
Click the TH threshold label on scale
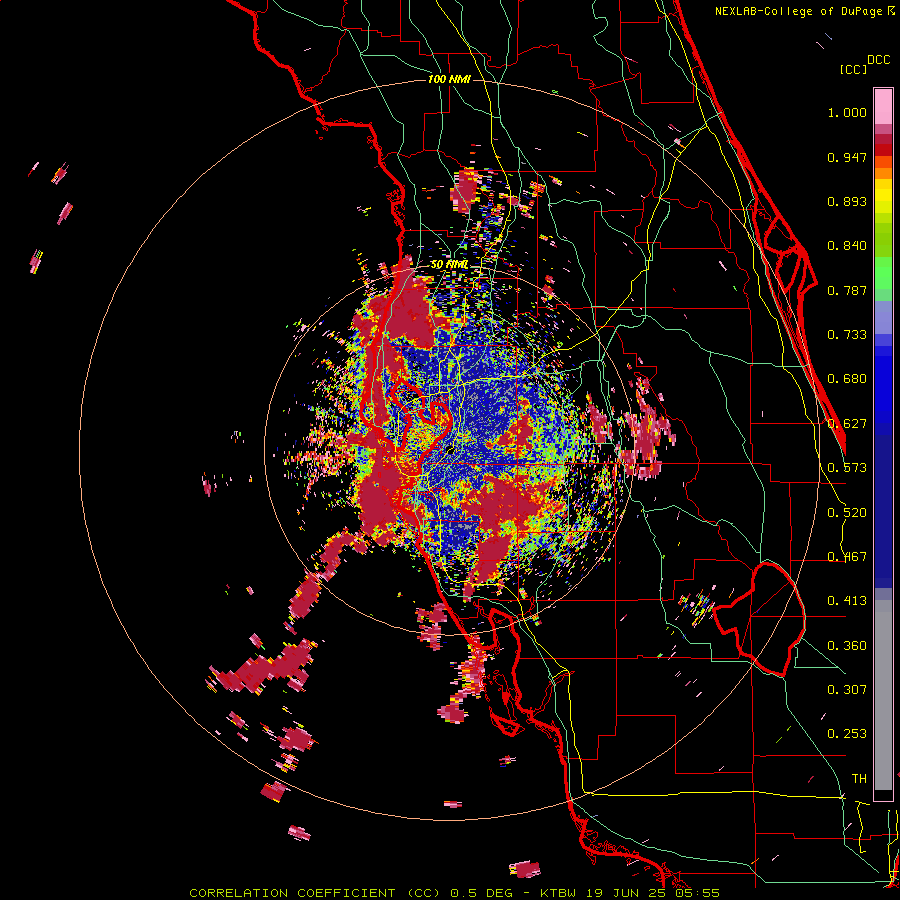[859, 779]
